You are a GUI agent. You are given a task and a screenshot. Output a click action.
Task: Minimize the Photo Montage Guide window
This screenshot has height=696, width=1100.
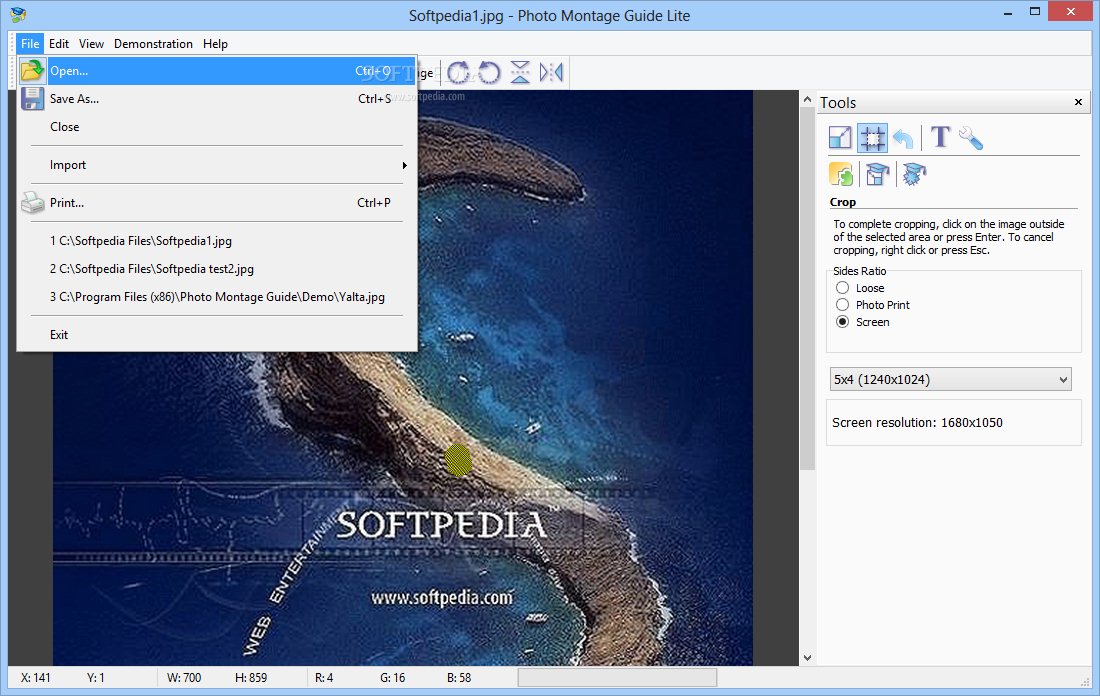(x=1007, y=13)
